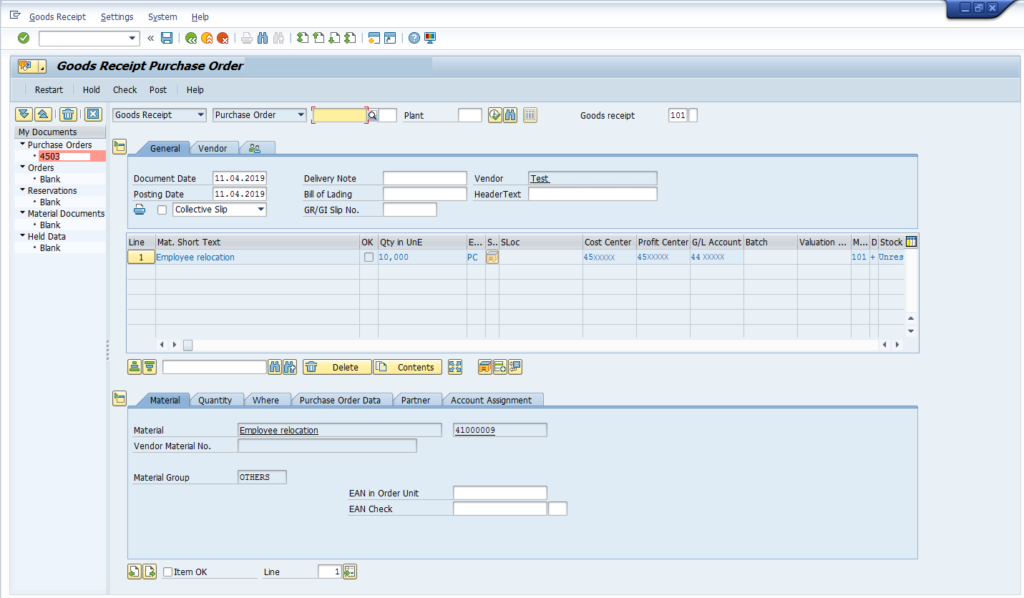Tick the OK checkbox for line 1
The image size is (1024, 598).
[369, 257]
